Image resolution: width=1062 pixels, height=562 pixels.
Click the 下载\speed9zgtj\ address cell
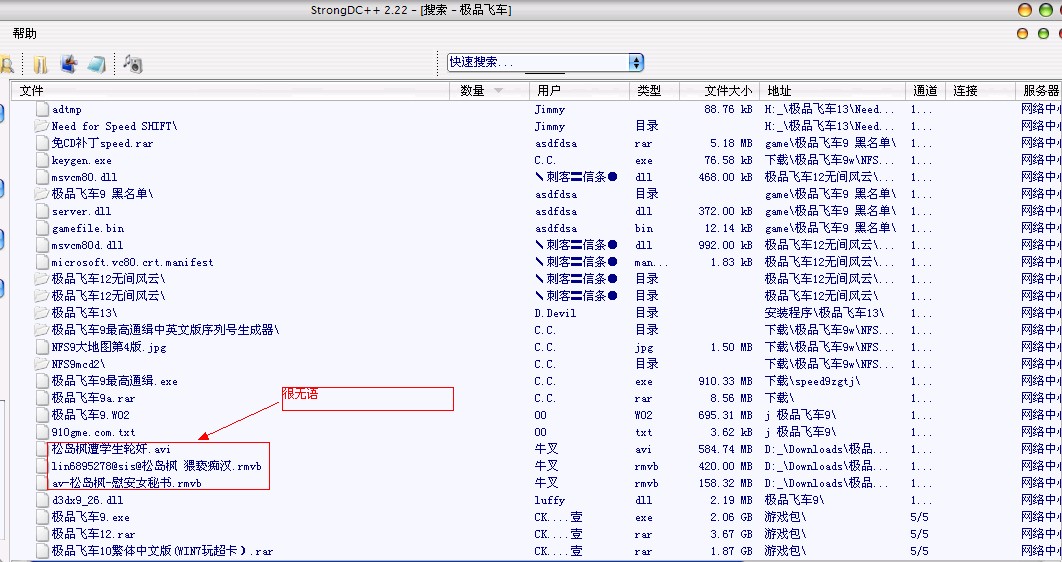[812, 381]
